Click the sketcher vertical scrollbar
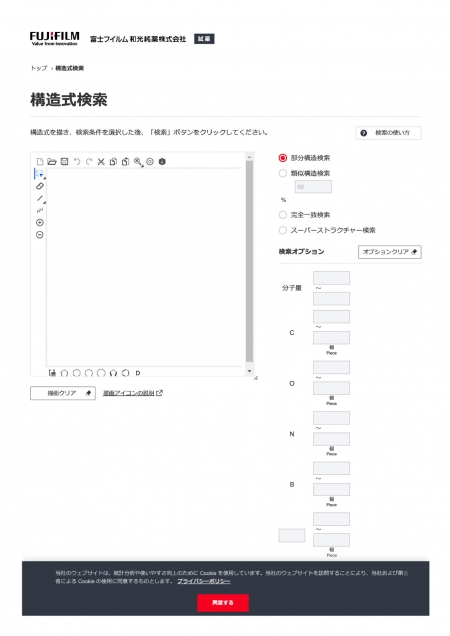450x636 pixels. click(x=250, y=264)
